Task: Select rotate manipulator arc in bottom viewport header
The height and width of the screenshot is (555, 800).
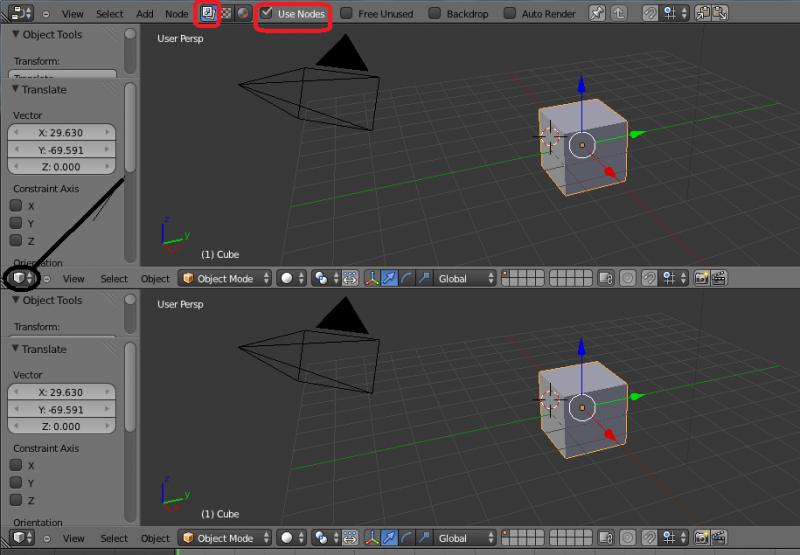Action: click(x=407, y=538)
